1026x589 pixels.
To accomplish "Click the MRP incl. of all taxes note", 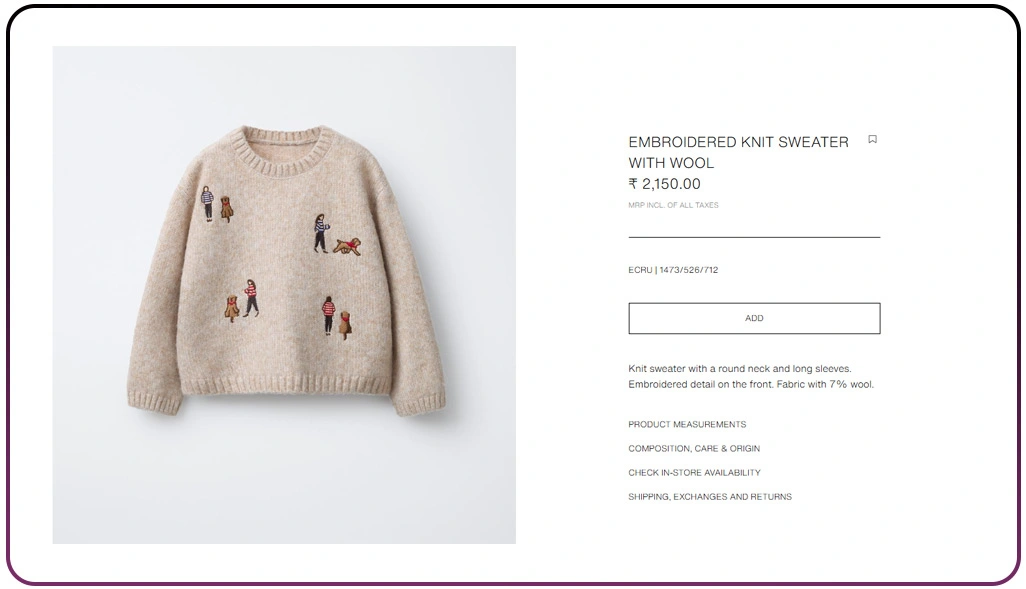I will [673, 205].
